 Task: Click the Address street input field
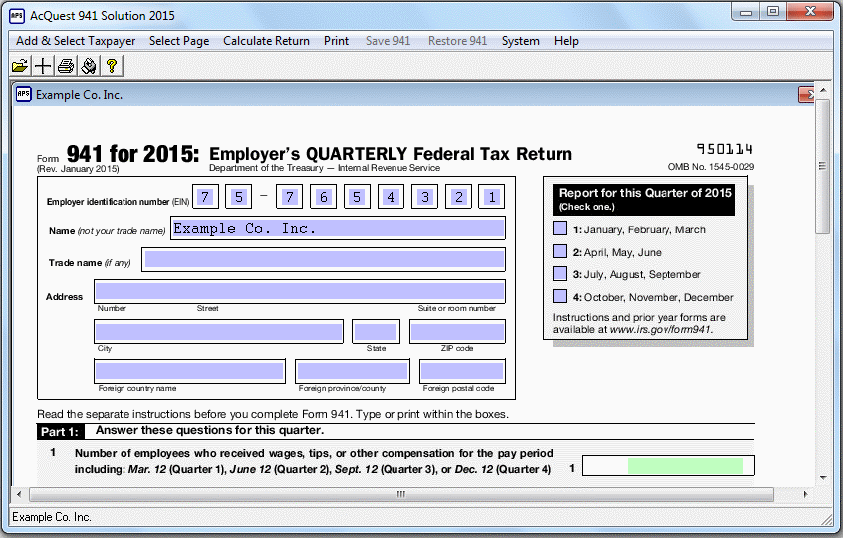(x=300, y=291)
